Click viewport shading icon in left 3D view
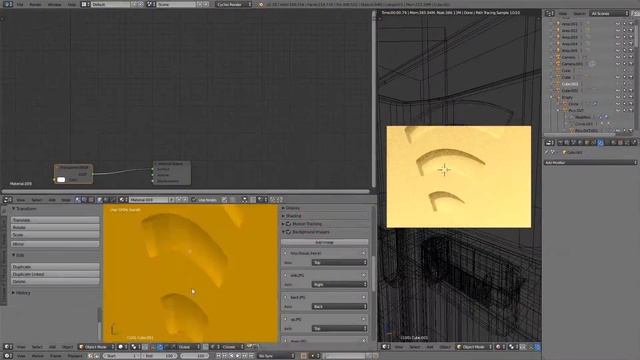The width and height of the screenshot is (640, 360). (x=122, y=347)
